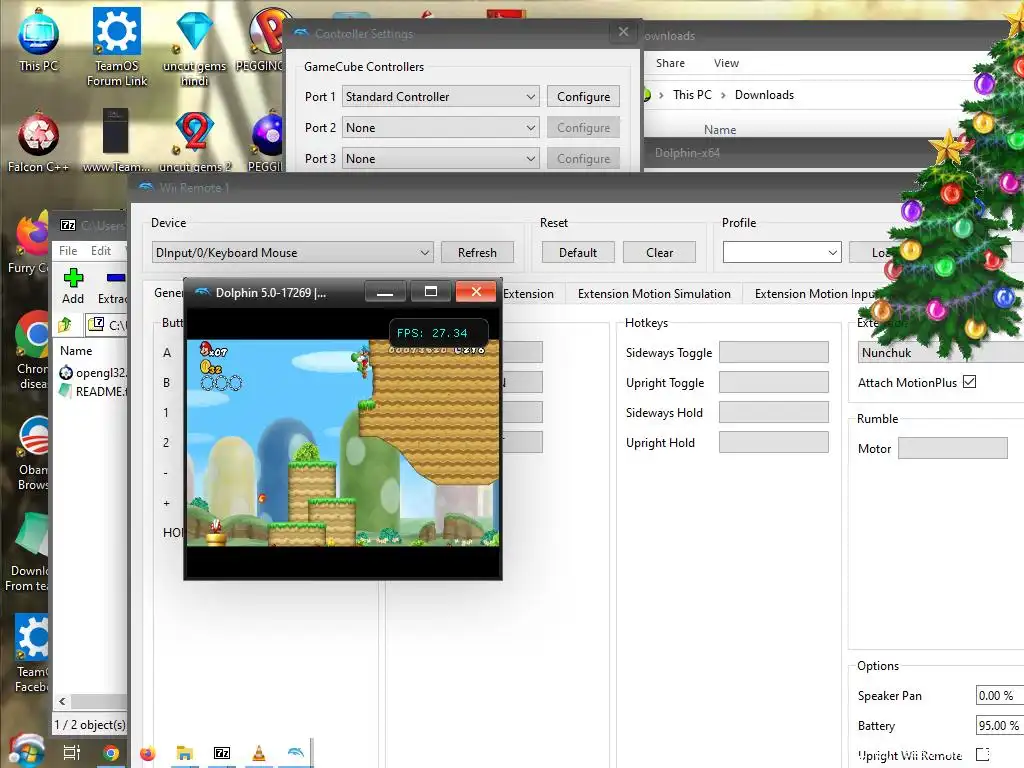Click the Sideways Toggle hotkey field
This screenshot has height=768, width=1024.
(774, 353)
